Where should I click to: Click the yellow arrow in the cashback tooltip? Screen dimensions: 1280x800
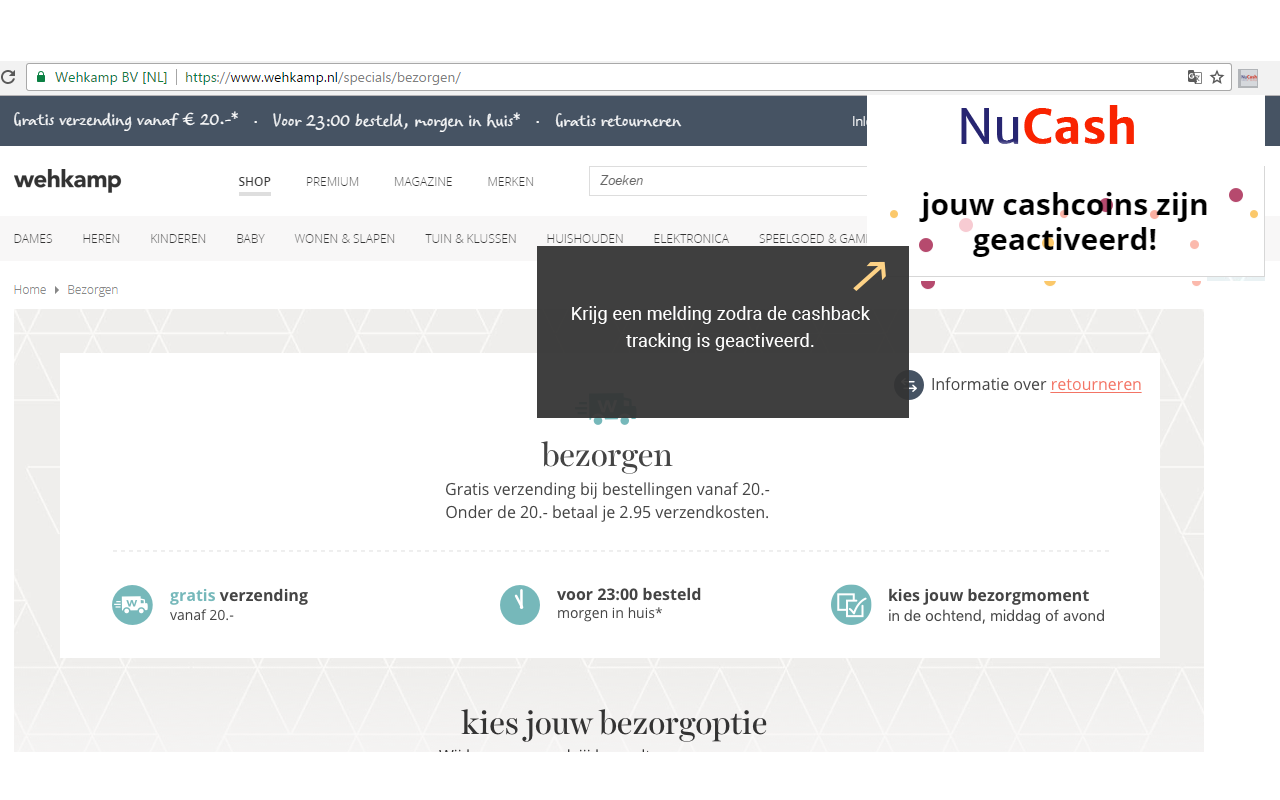(x=871, y=274)
